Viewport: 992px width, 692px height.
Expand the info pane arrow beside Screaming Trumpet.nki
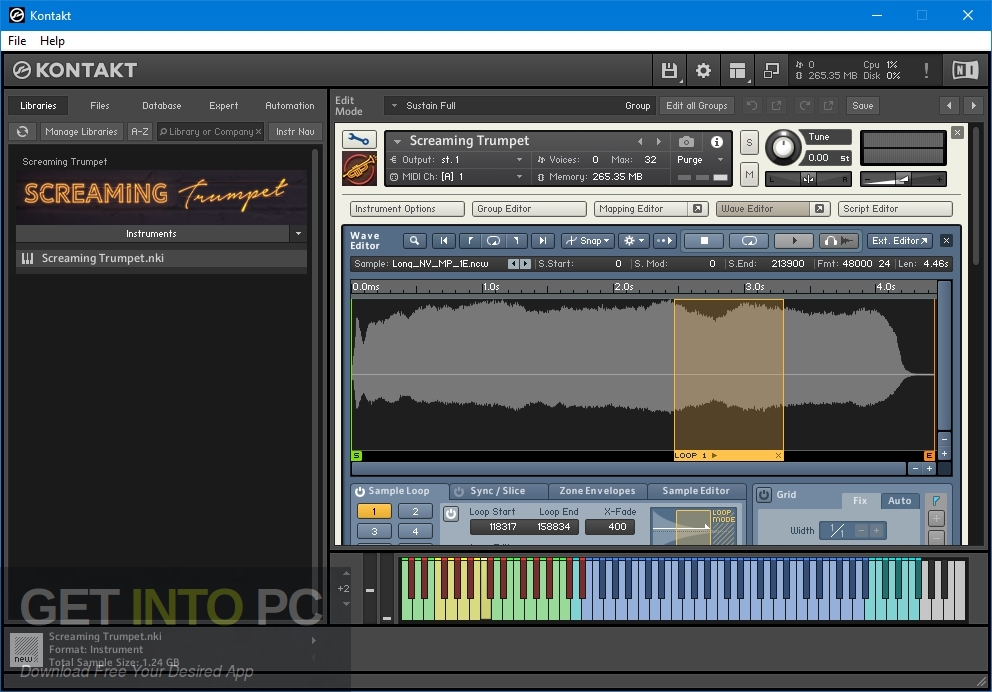click(x=313, y=640)
